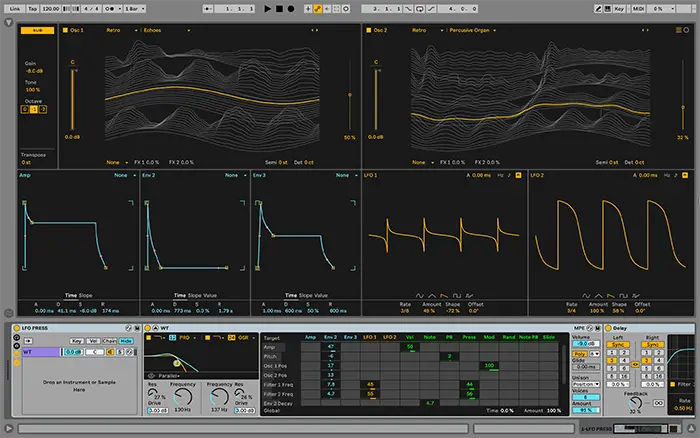
Task: Select square shape for LFO 2
Action: pyautogui.click(x=623, y=296)
